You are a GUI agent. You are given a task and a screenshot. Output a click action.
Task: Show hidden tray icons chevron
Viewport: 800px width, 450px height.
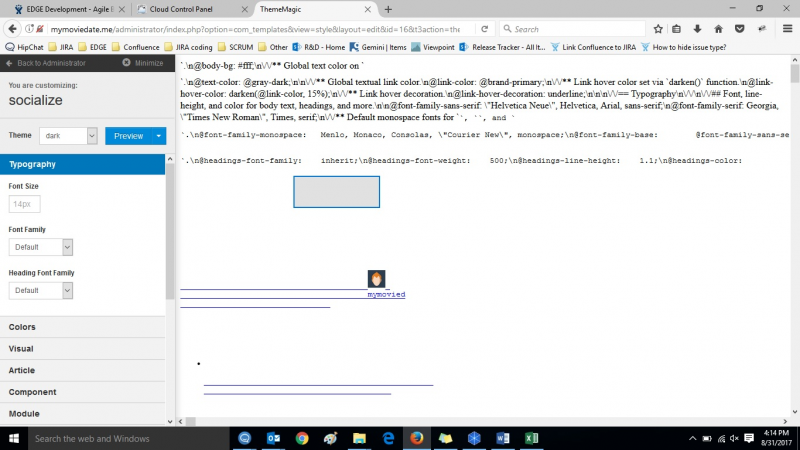[692, 438]
